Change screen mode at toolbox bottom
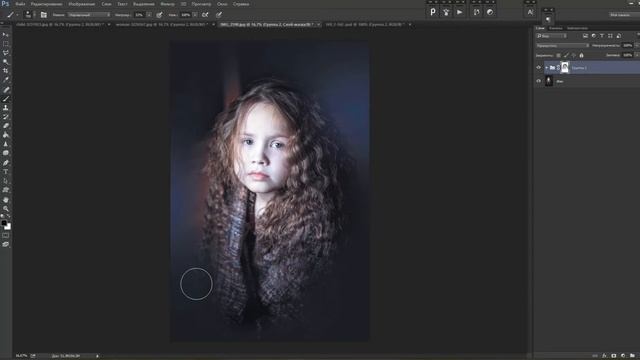Viewport: 640px width, 360px height. click(x=6, y=244)
